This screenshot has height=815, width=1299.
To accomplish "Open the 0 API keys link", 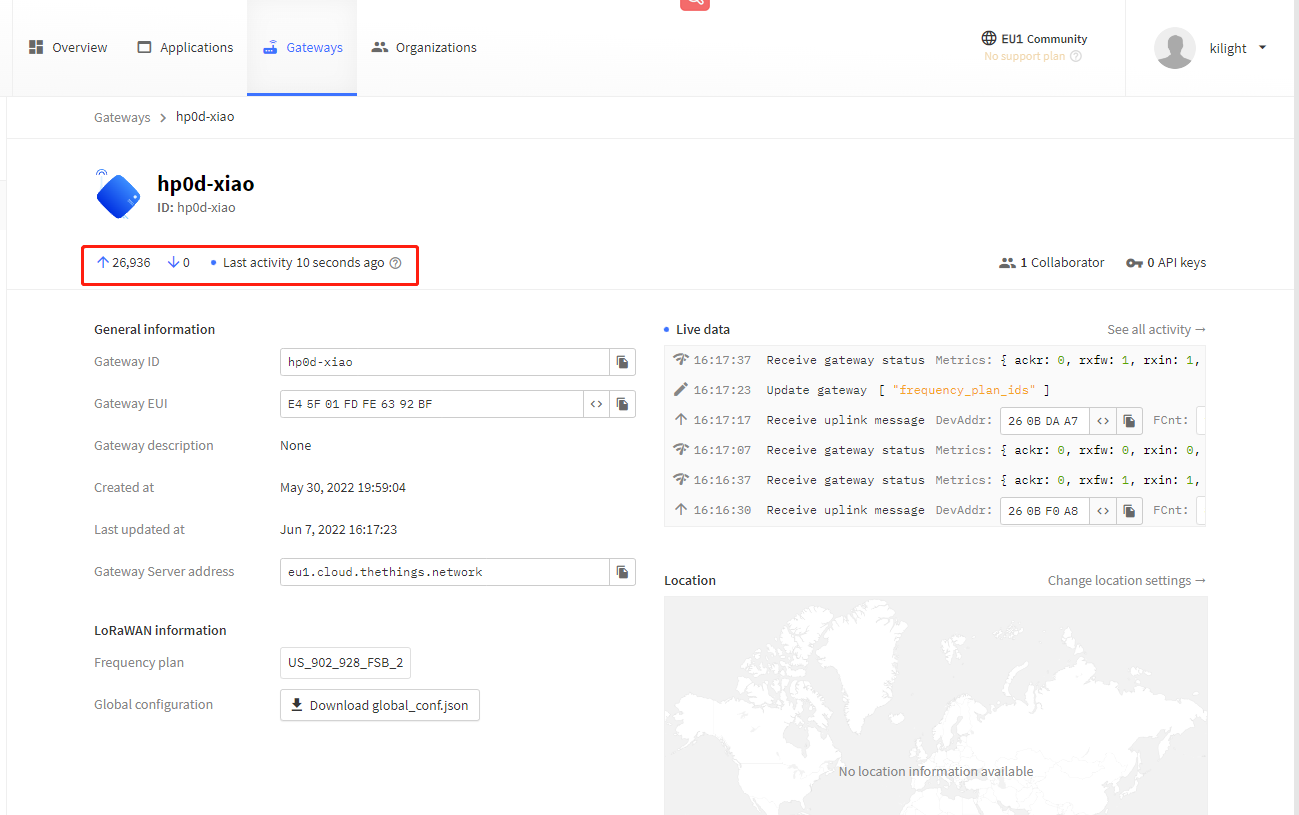I will pos(1166,263).
